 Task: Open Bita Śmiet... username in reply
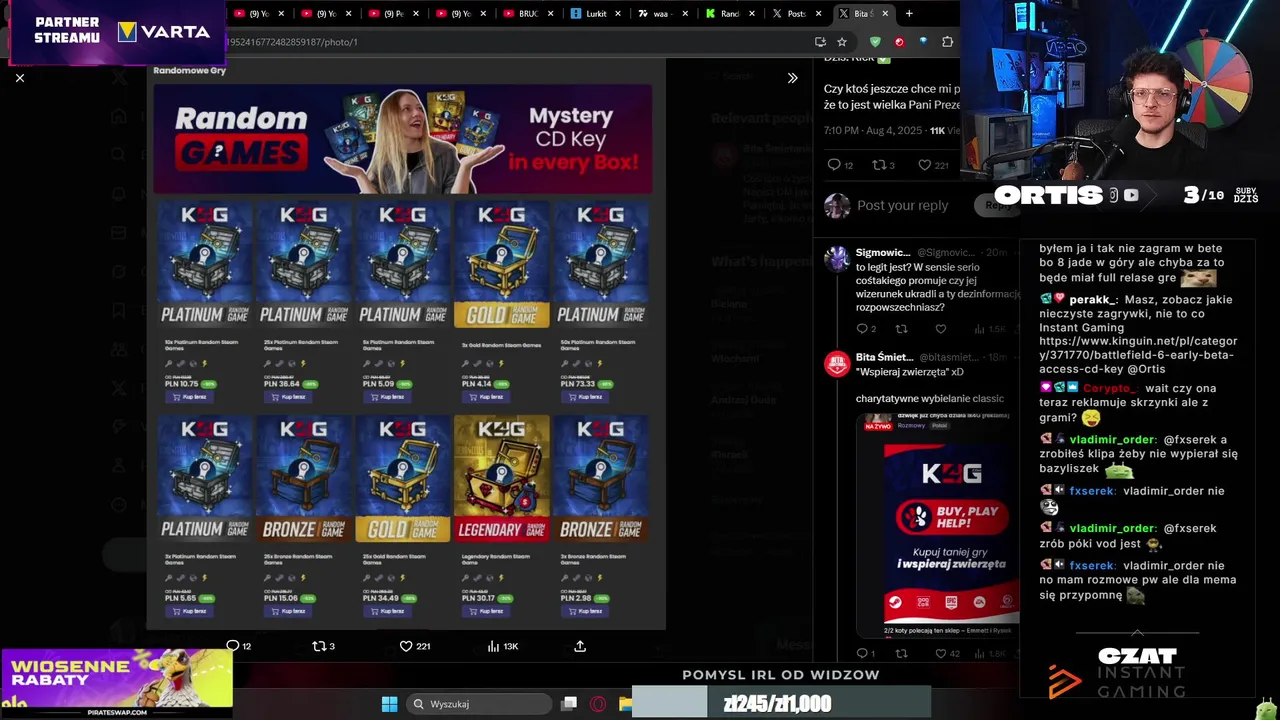884,357
